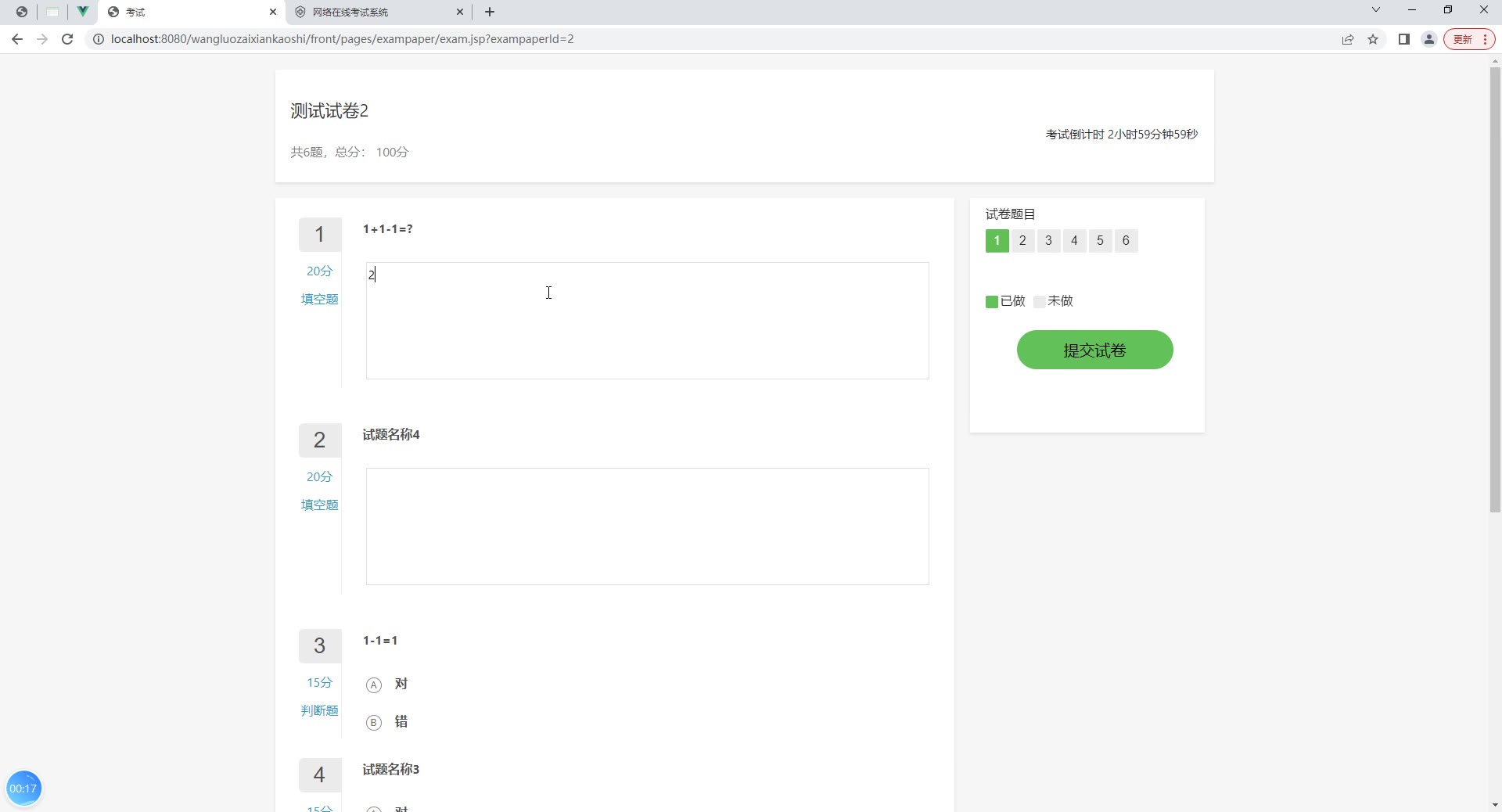Image resolution: width=1502 pixels, height=812 pixels.
Task: Click the browser back arrow
Action: pos(17,39)
